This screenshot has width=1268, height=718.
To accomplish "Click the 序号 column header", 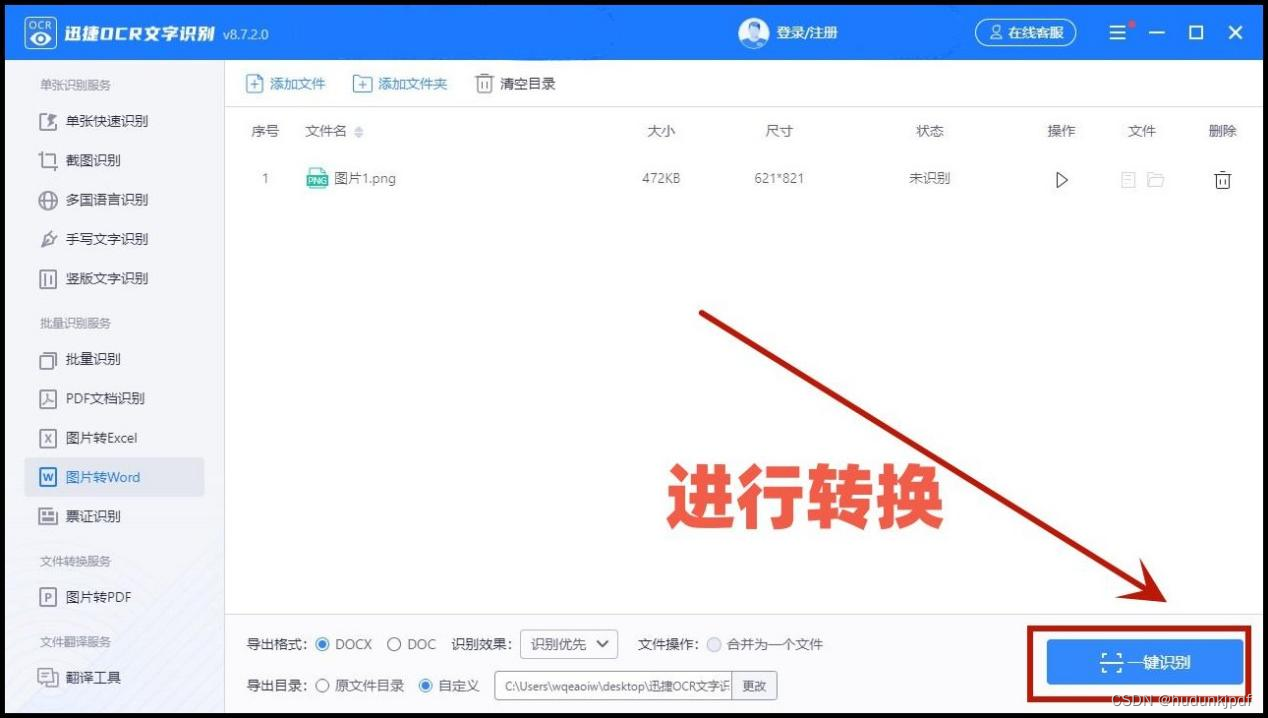I will click(265, 131).
